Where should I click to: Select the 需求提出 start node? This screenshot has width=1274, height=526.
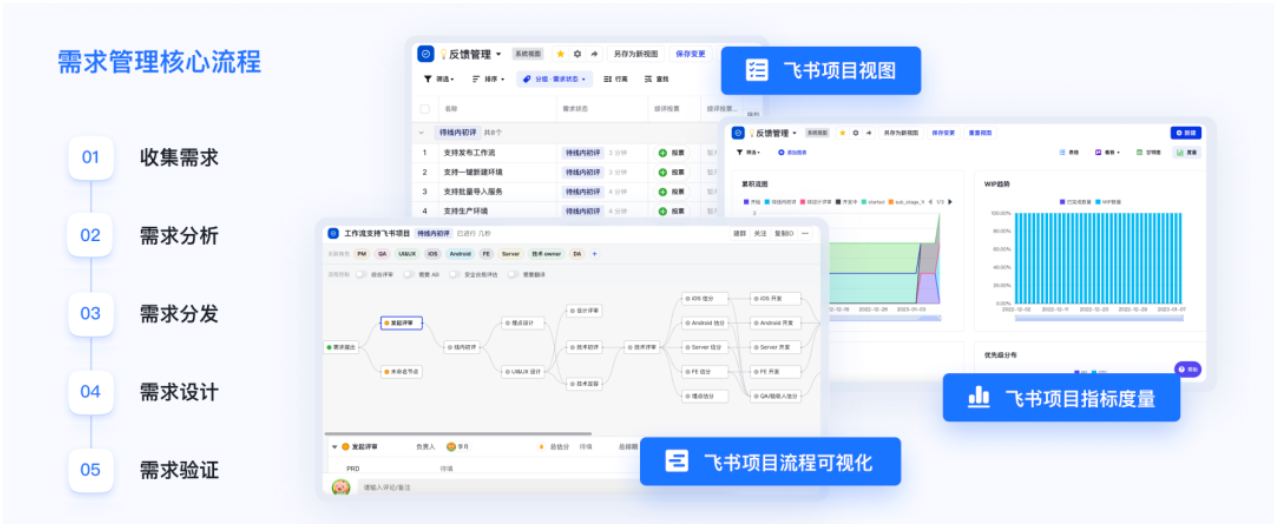click(x=341, y=347)
